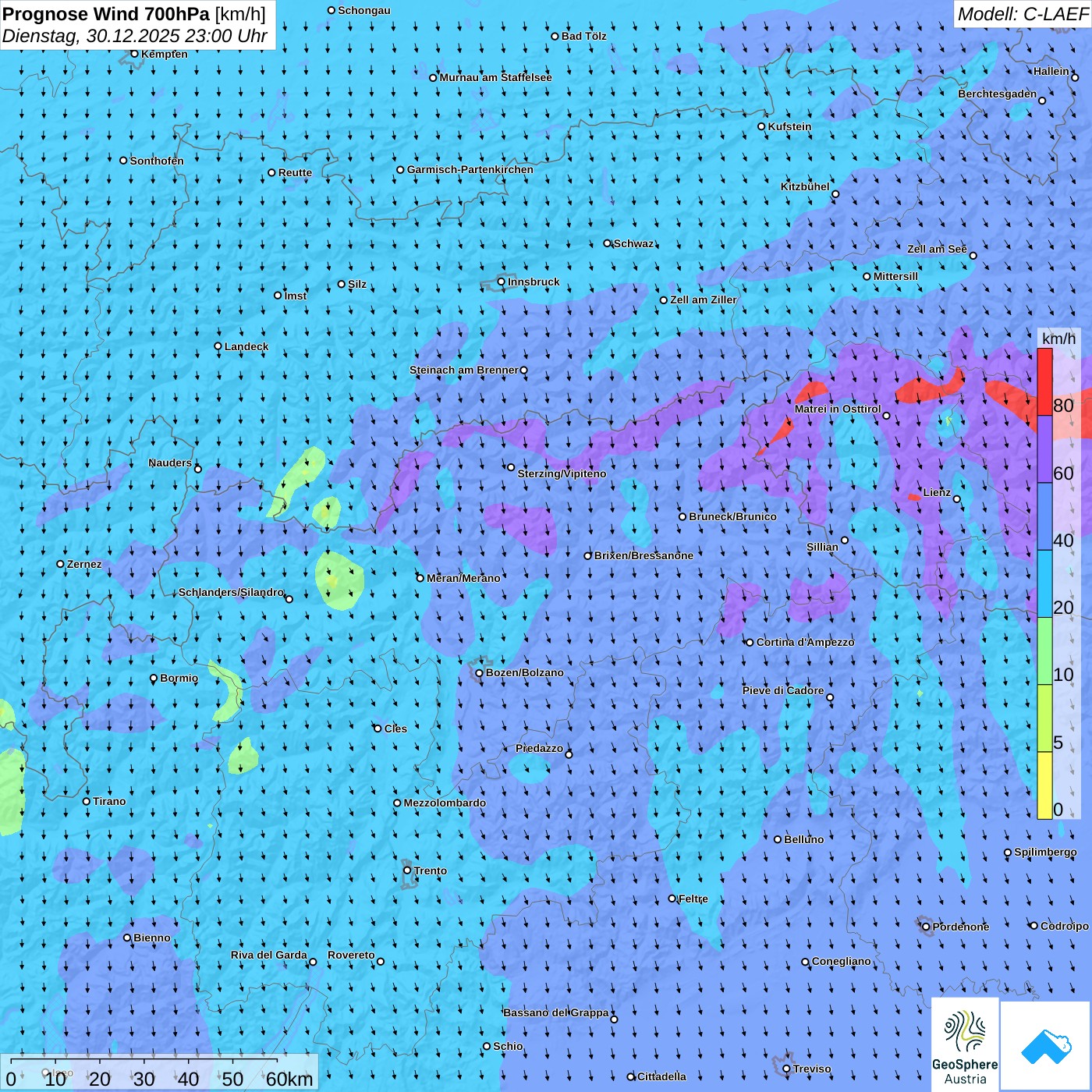The height and width of the screenshot is (1092, 1092).
Task: Click the 'Meran/Merano' label
Action: [x=463, y=578]
